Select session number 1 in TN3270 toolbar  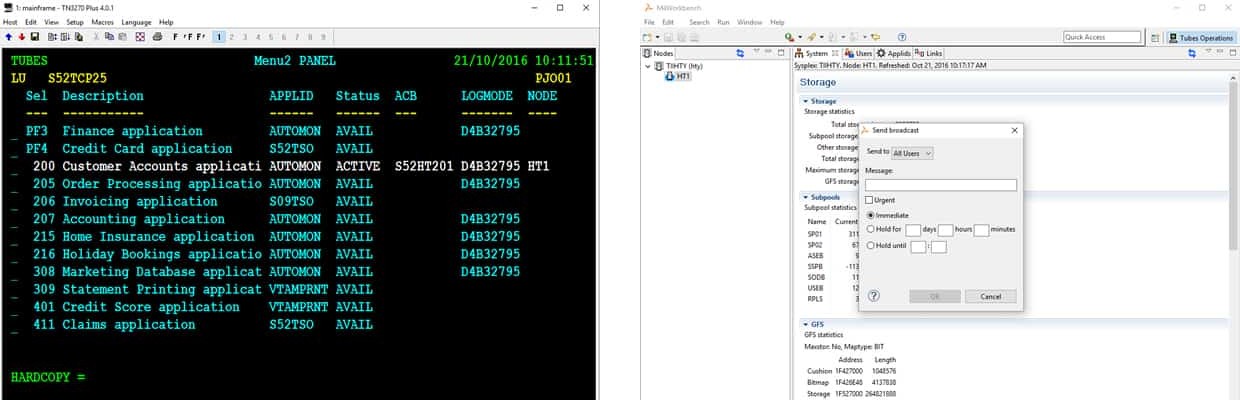pyautogui.click(x=219, y=37)
